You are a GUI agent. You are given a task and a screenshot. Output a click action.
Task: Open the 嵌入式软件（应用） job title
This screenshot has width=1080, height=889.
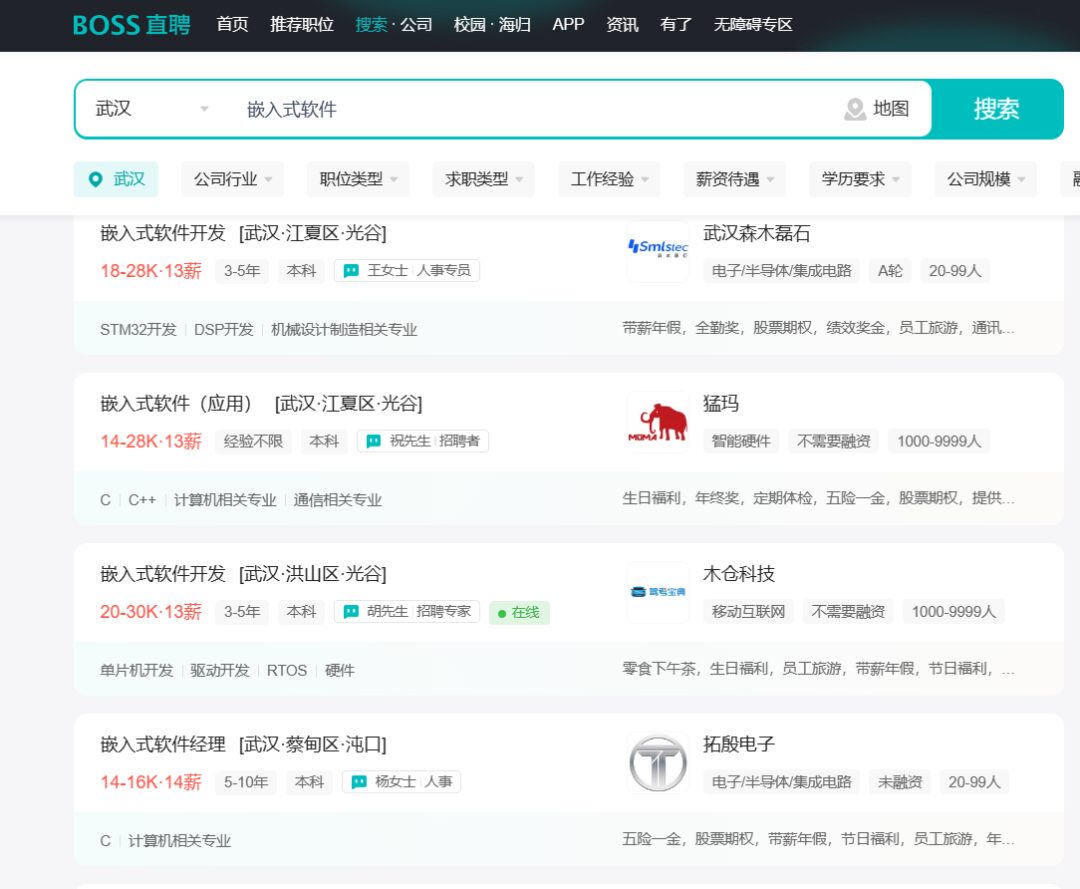point(261,403)
